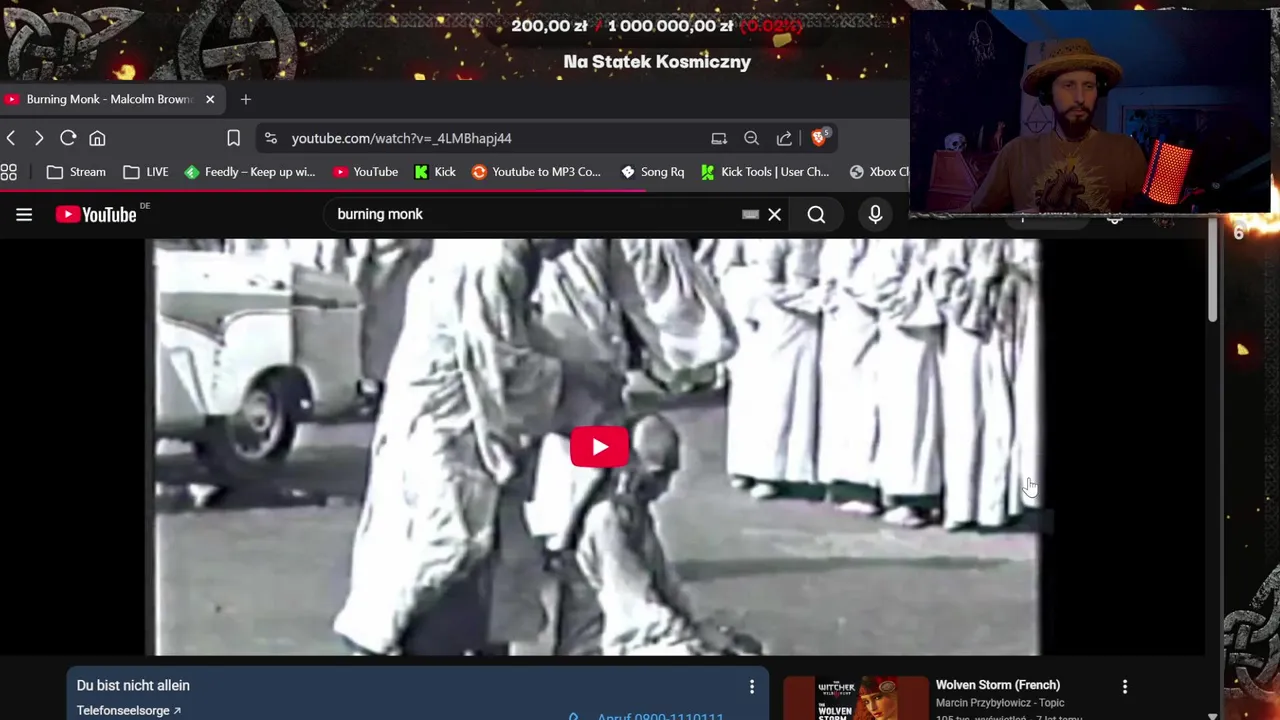View site information icon in address bar
This screenshot has height=720, width=1280.
coord(271,138)
